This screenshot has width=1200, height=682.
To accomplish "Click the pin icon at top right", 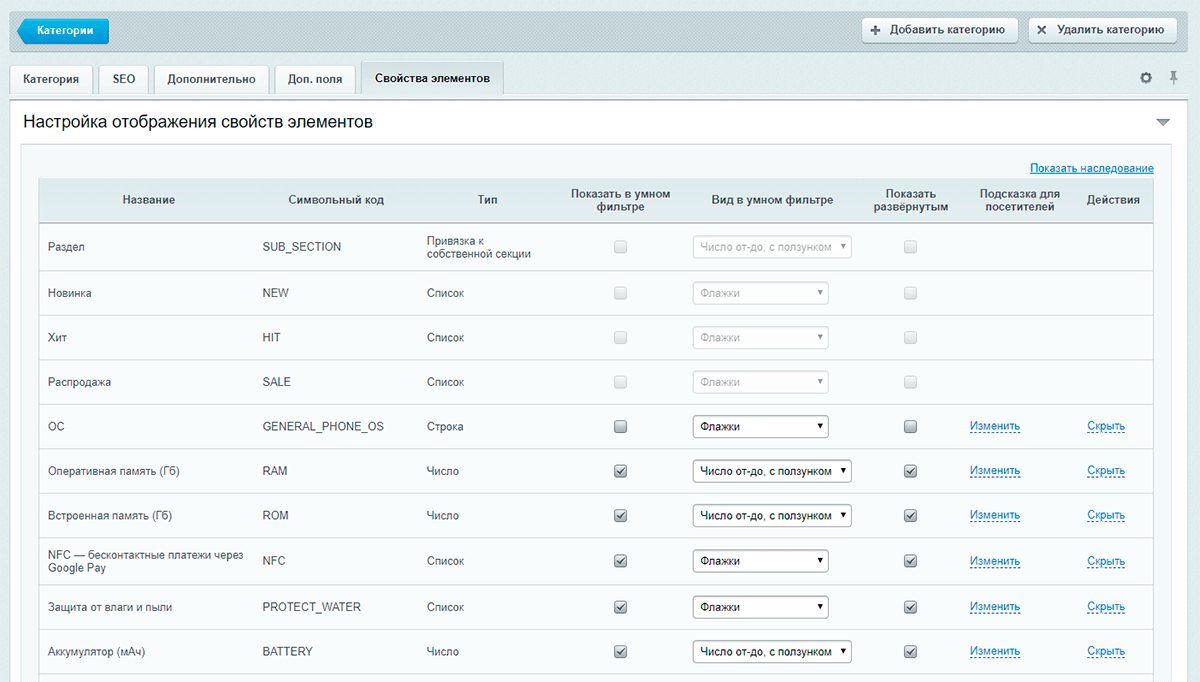I will point(1174,78).
